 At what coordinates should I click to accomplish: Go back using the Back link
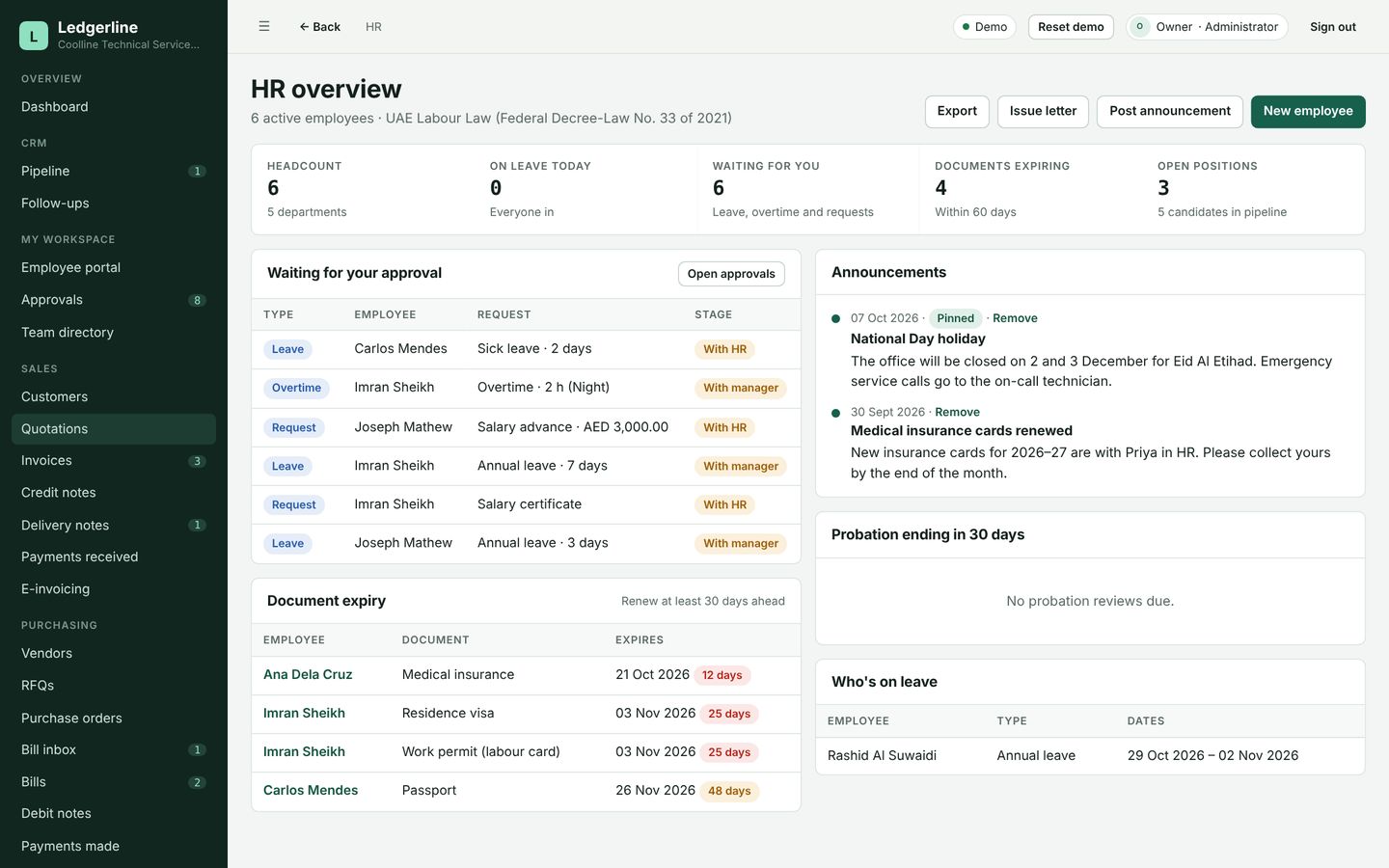tap(319, 27)
